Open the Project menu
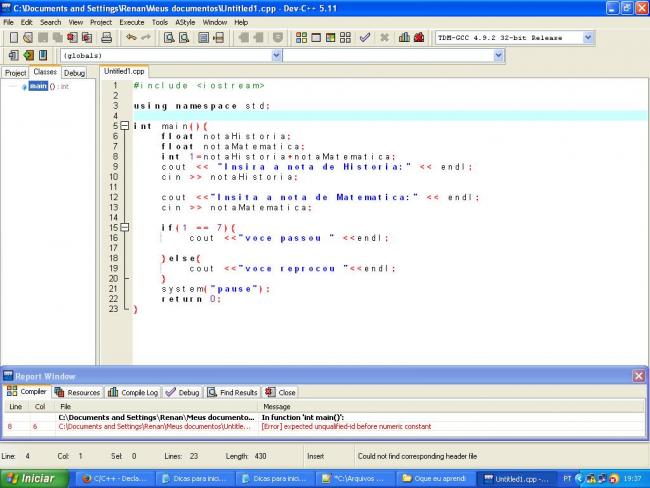The height and width of the screenshot is (488, 650). coord(101,22)
